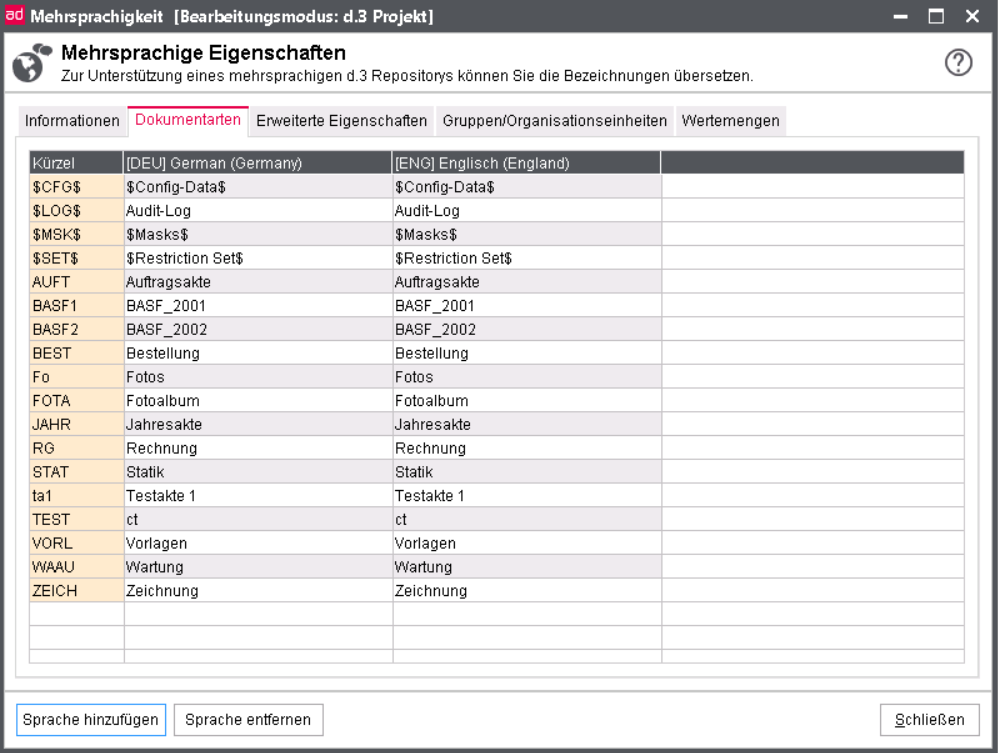Edit English cell Jahresakte

(527, 425)
